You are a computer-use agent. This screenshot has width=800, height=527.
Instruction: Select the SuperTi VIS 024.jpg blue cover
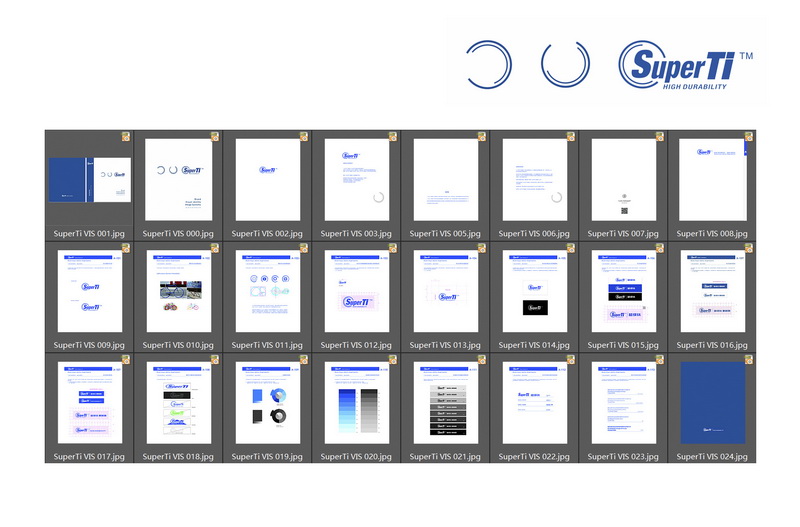[x=713, y=403]
